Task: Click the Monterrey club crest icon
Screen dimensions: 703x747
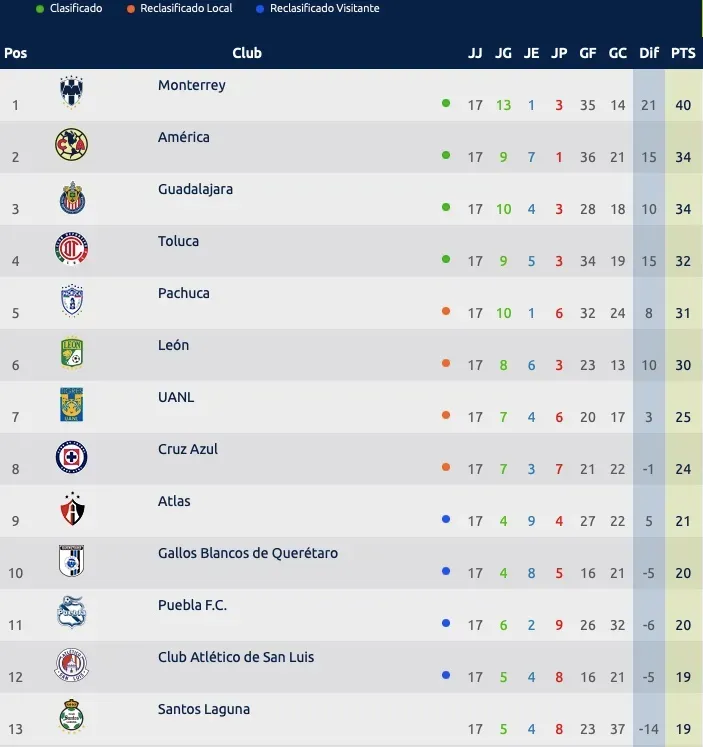Action: (x=72, y=92)
